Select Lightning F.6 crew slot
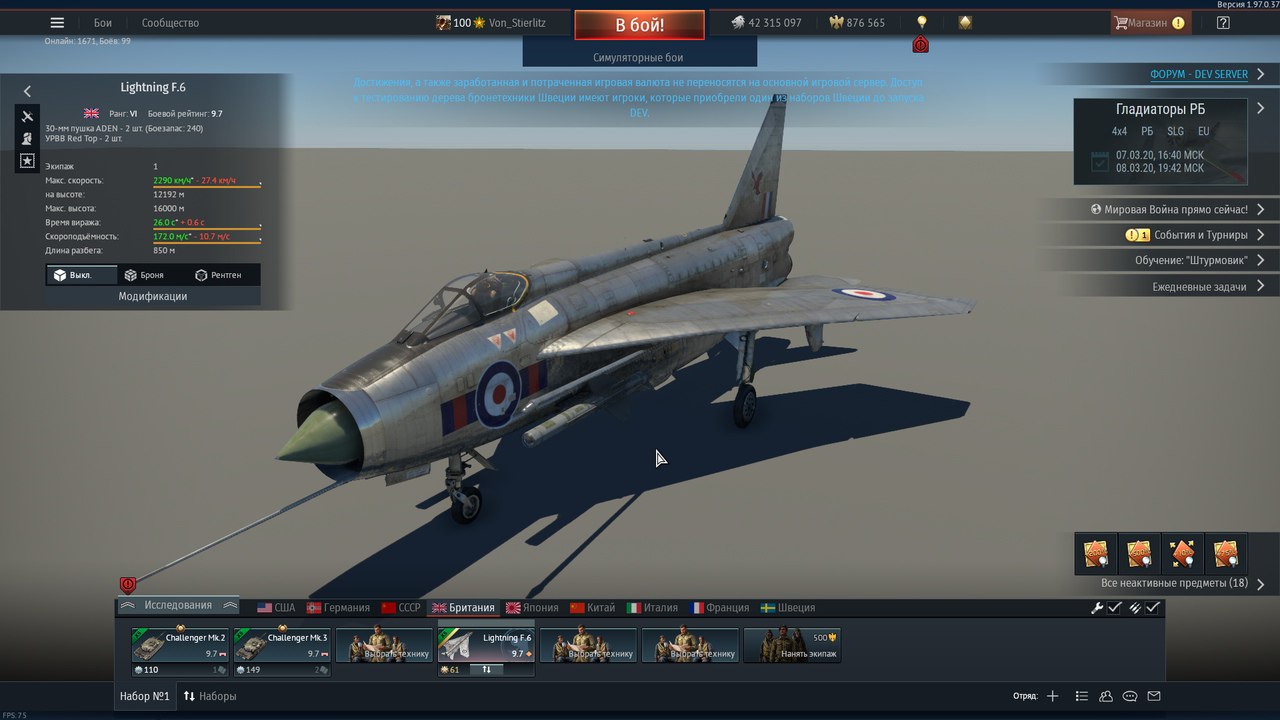 [x=486, y=645]
